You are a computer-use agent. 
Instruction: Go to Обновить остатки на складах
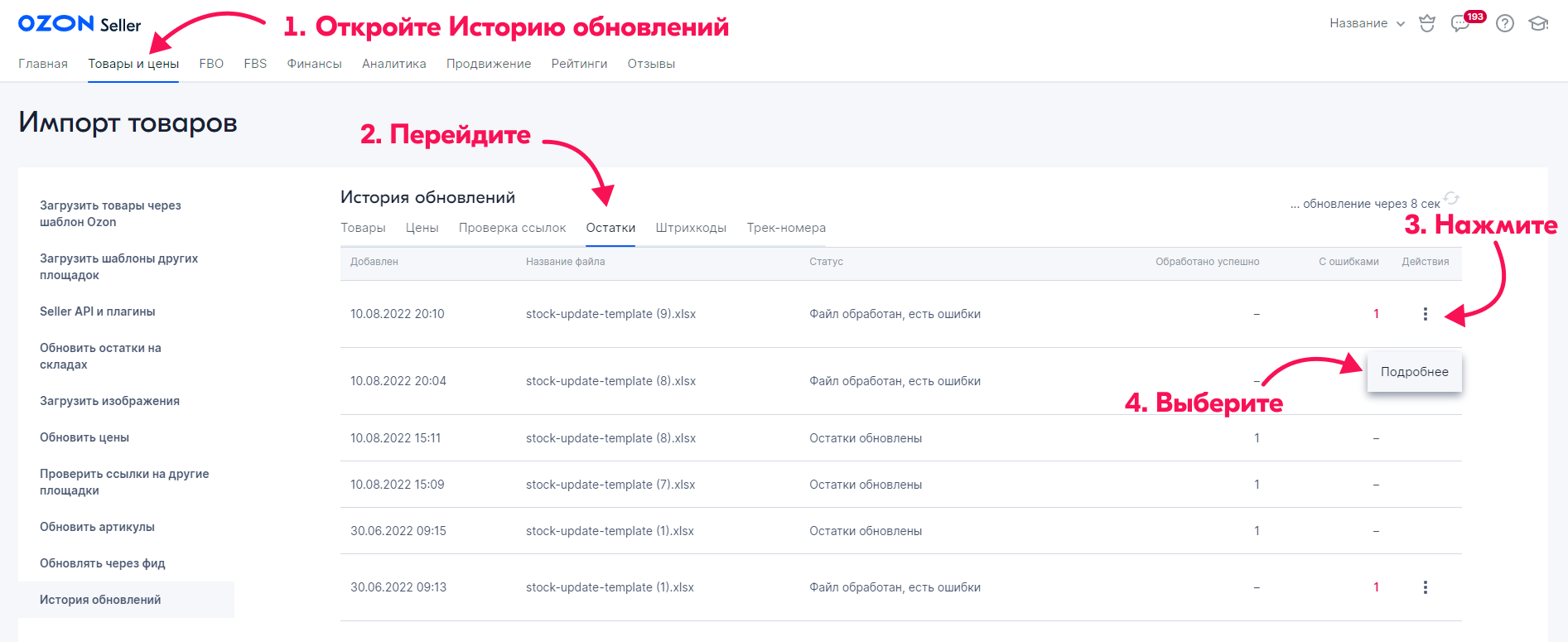click(x=100, y=356)
